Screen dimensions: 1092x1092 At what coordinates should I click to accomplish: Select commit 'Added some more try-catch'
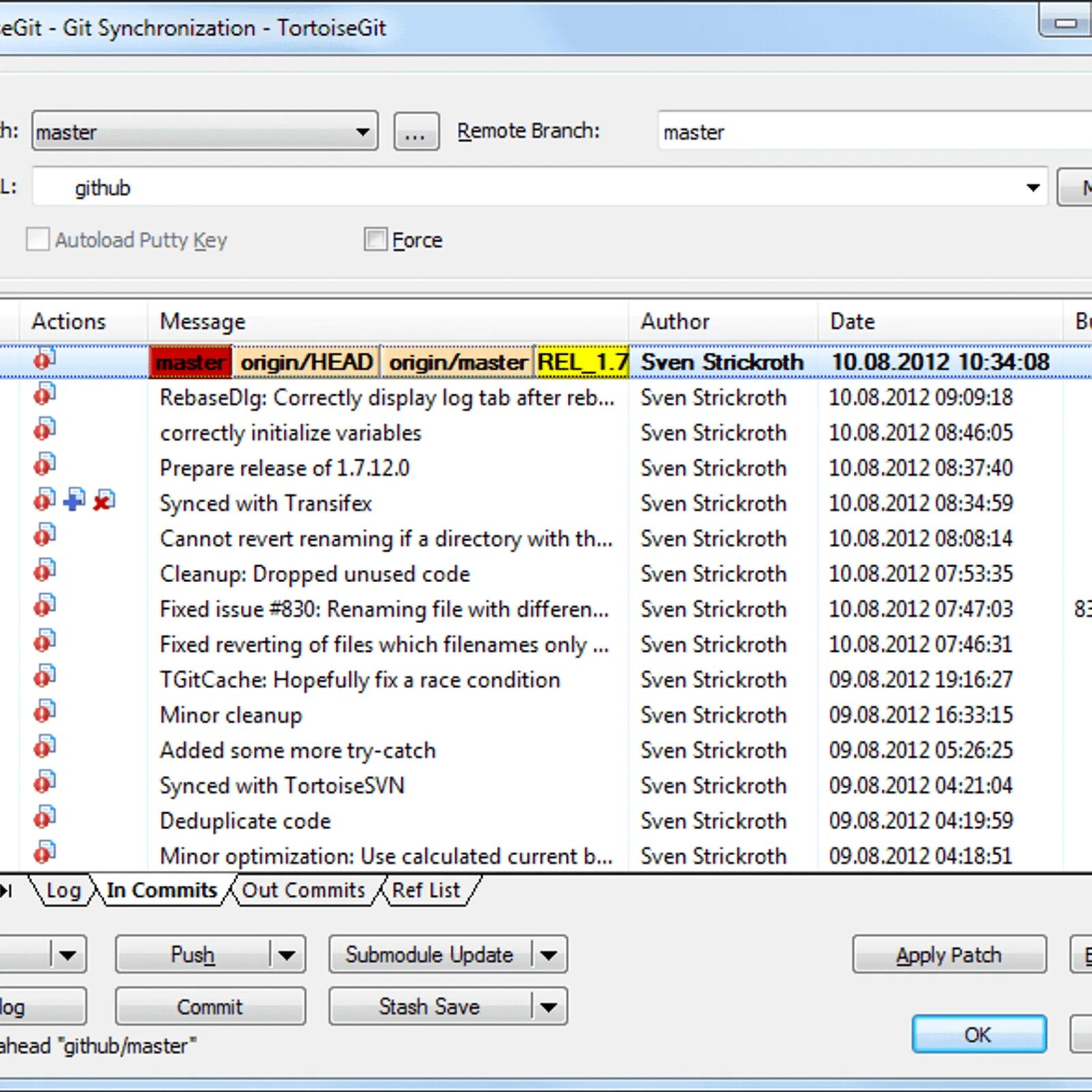(298, 751)
